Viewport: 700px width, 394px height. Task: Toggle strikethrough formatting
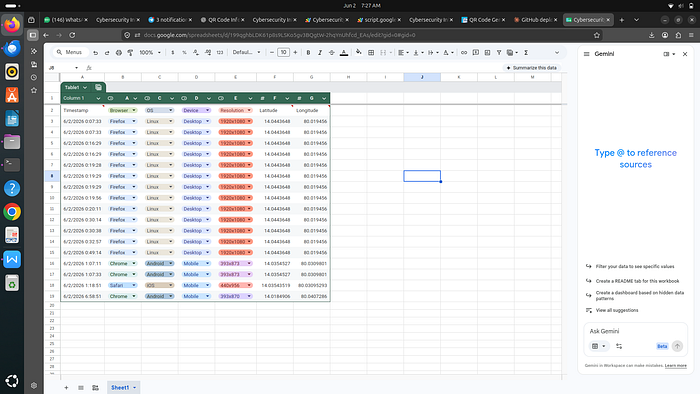point(332,53)
